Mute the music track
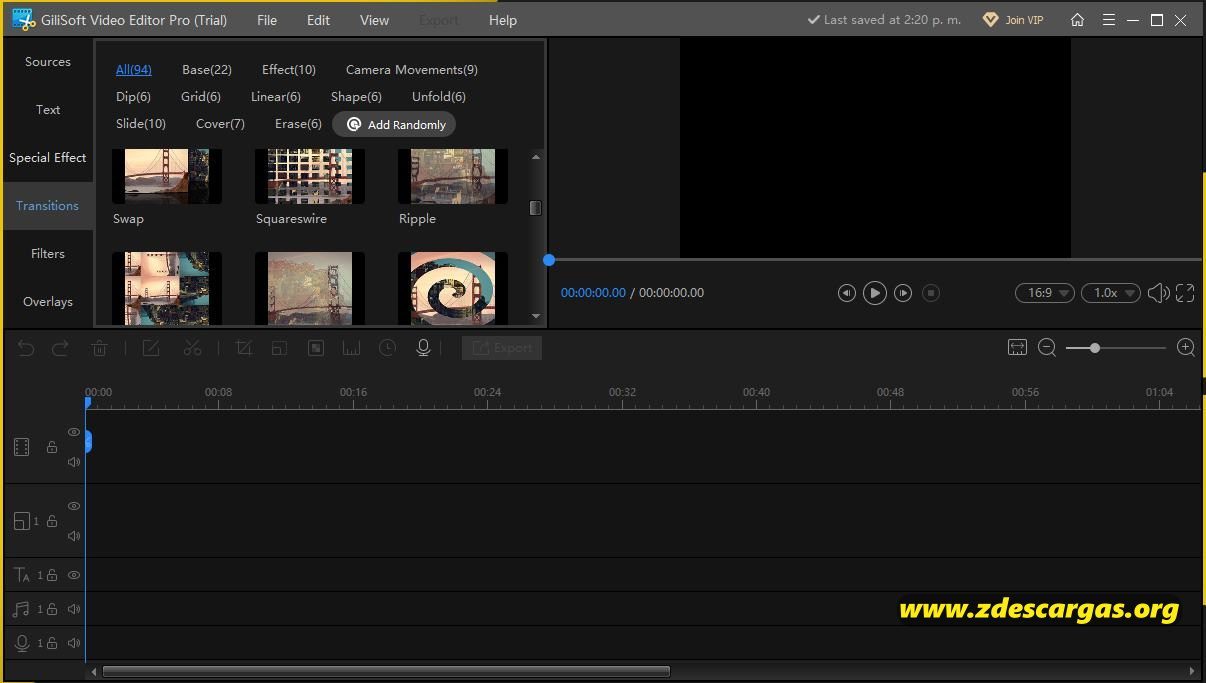 [x=74, y=609]
